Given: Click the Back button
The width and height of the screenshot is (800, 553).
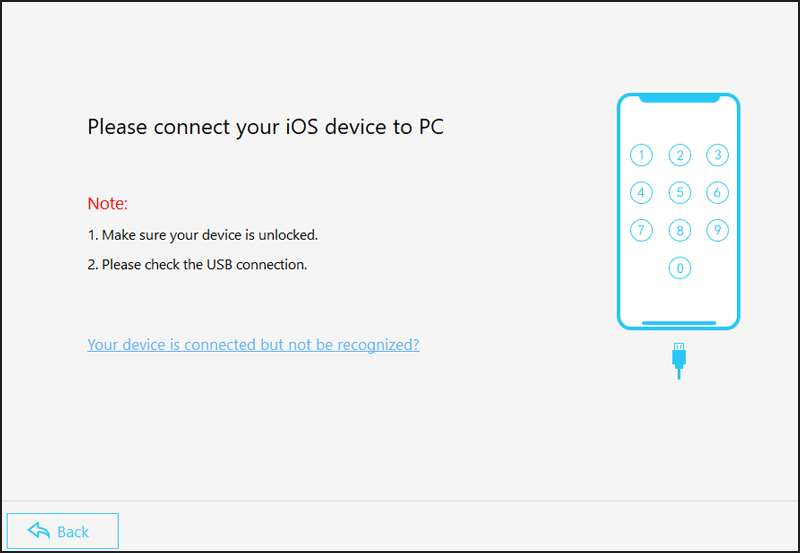Looking at the screenshot, I should click(63, 531).
